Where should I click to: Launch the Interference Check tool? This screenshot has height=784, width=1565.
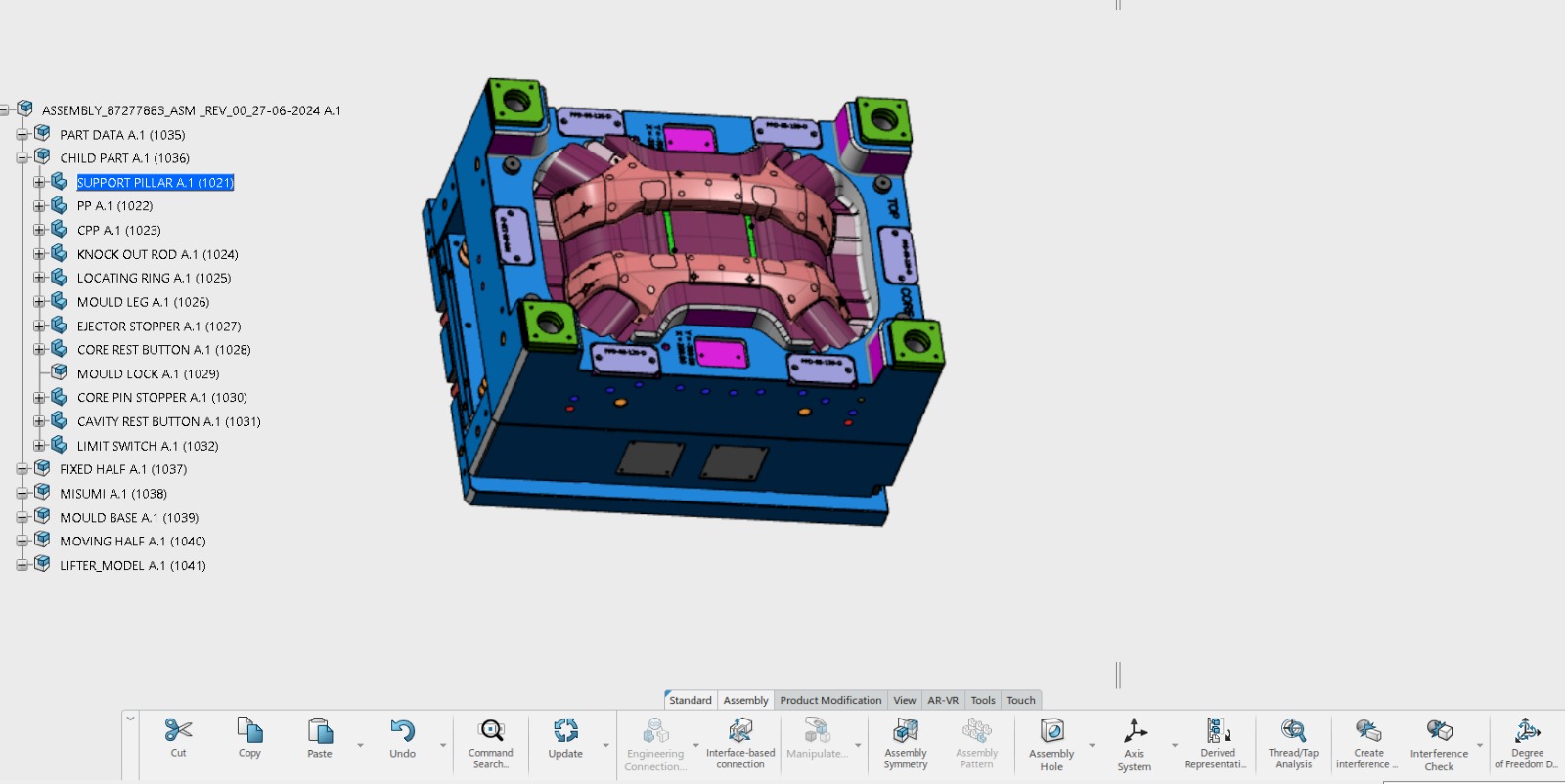[1439, 731]
